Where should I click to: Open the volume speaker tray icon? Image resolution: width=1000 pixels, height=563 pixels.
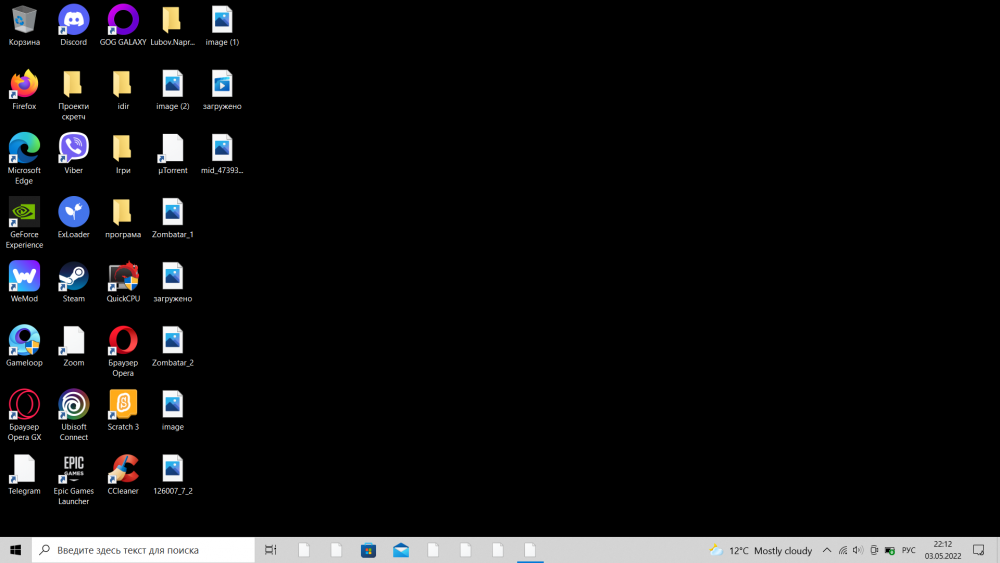(x=858, y=550)
